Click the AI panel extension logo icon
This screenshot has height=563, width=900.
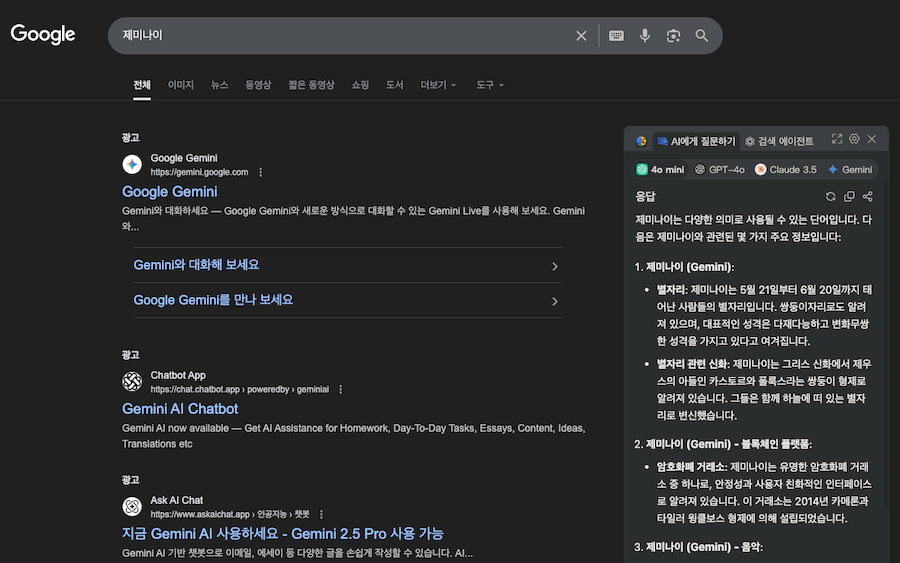pos(641,141)
